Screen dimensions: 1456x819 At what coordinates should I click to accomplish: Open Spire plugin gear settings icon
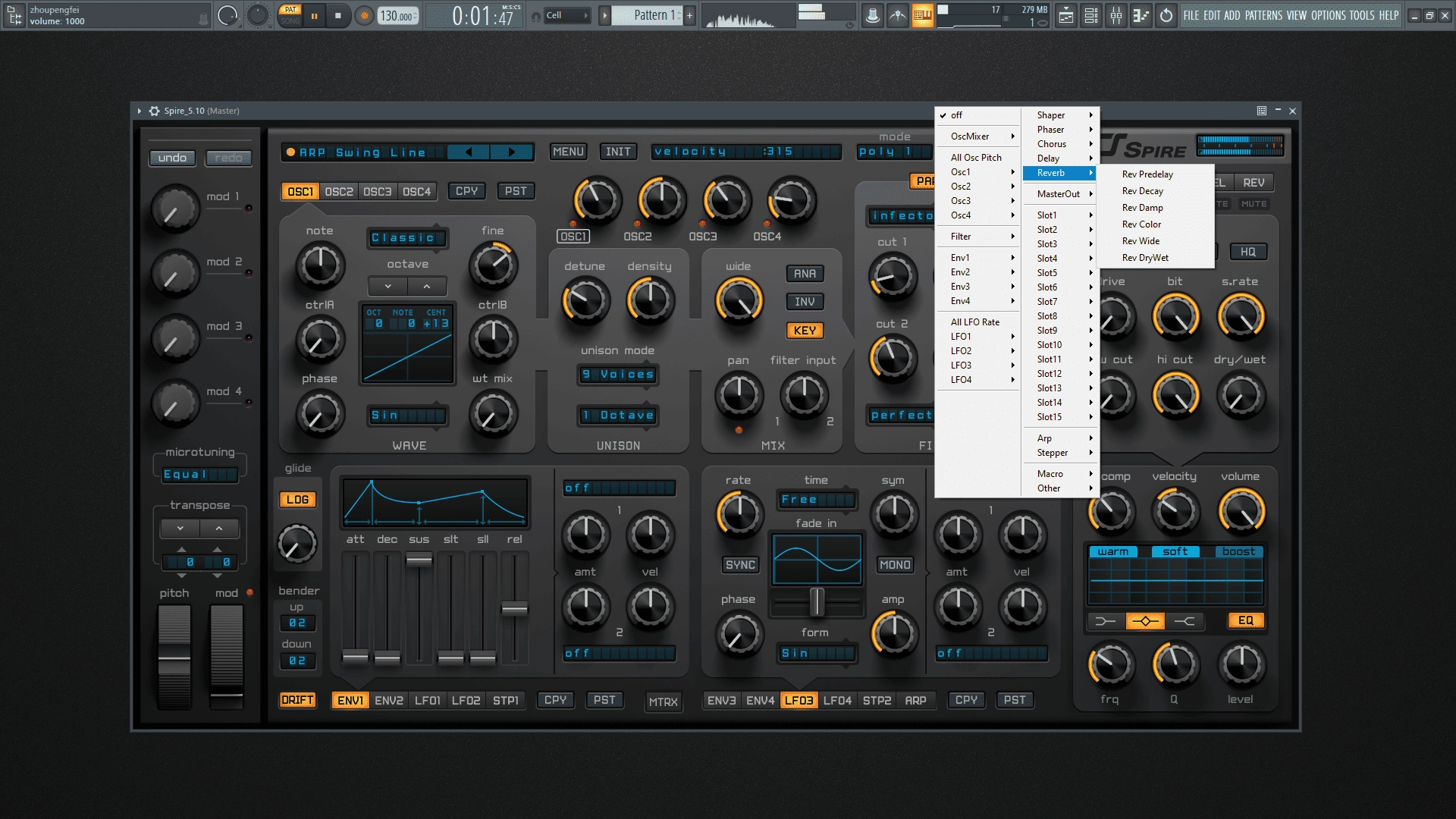[x=155, y=111]
